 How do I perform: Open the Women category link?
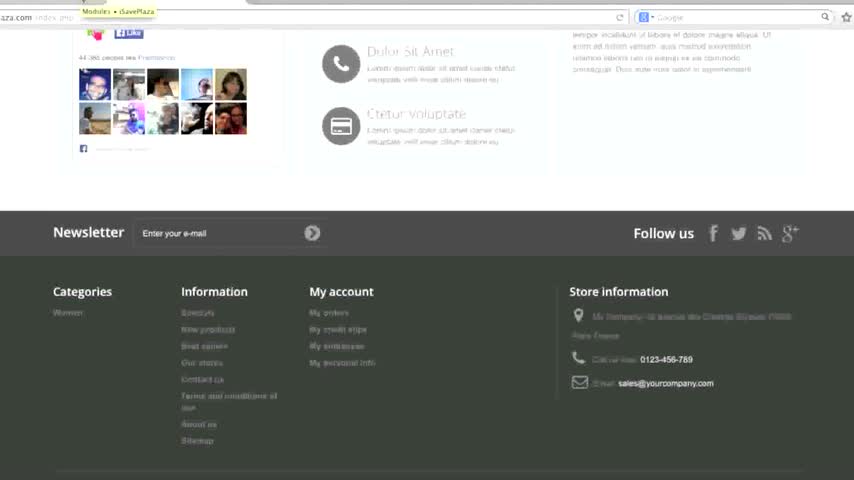coord(68,313)
